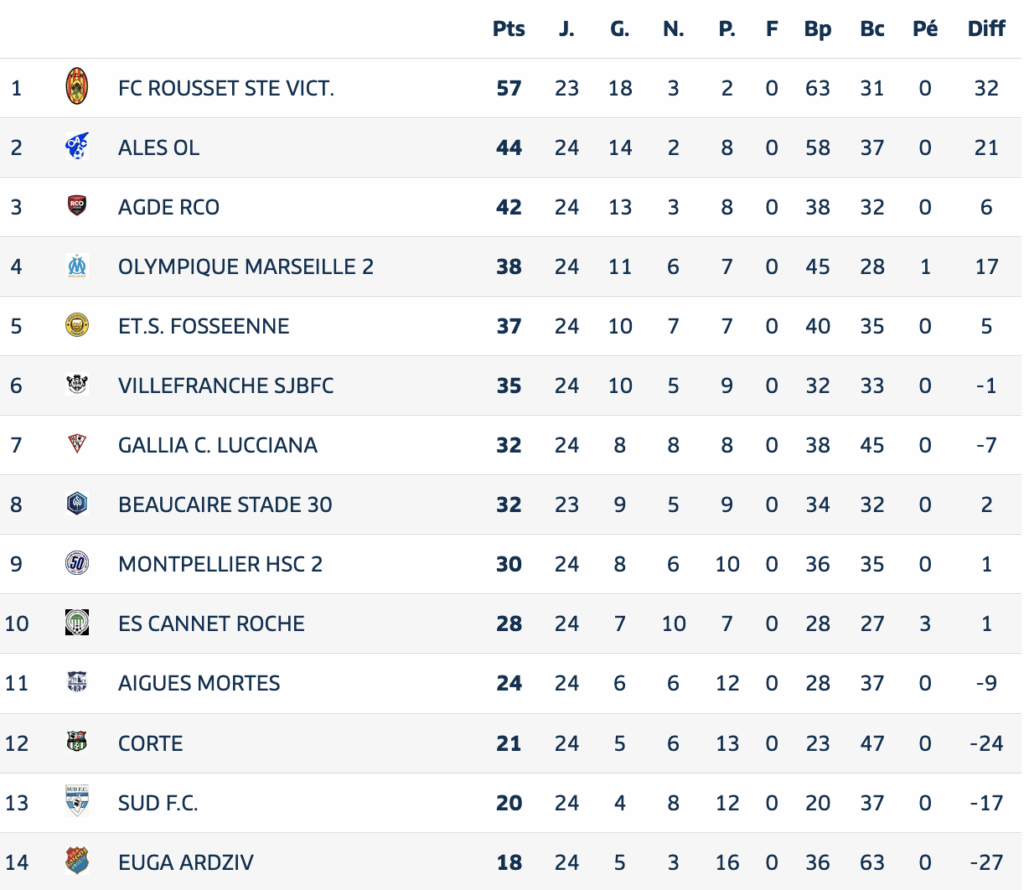1024x890 pixels.
Task: Click the Corte club logo
Action: [x=77, y=742]
